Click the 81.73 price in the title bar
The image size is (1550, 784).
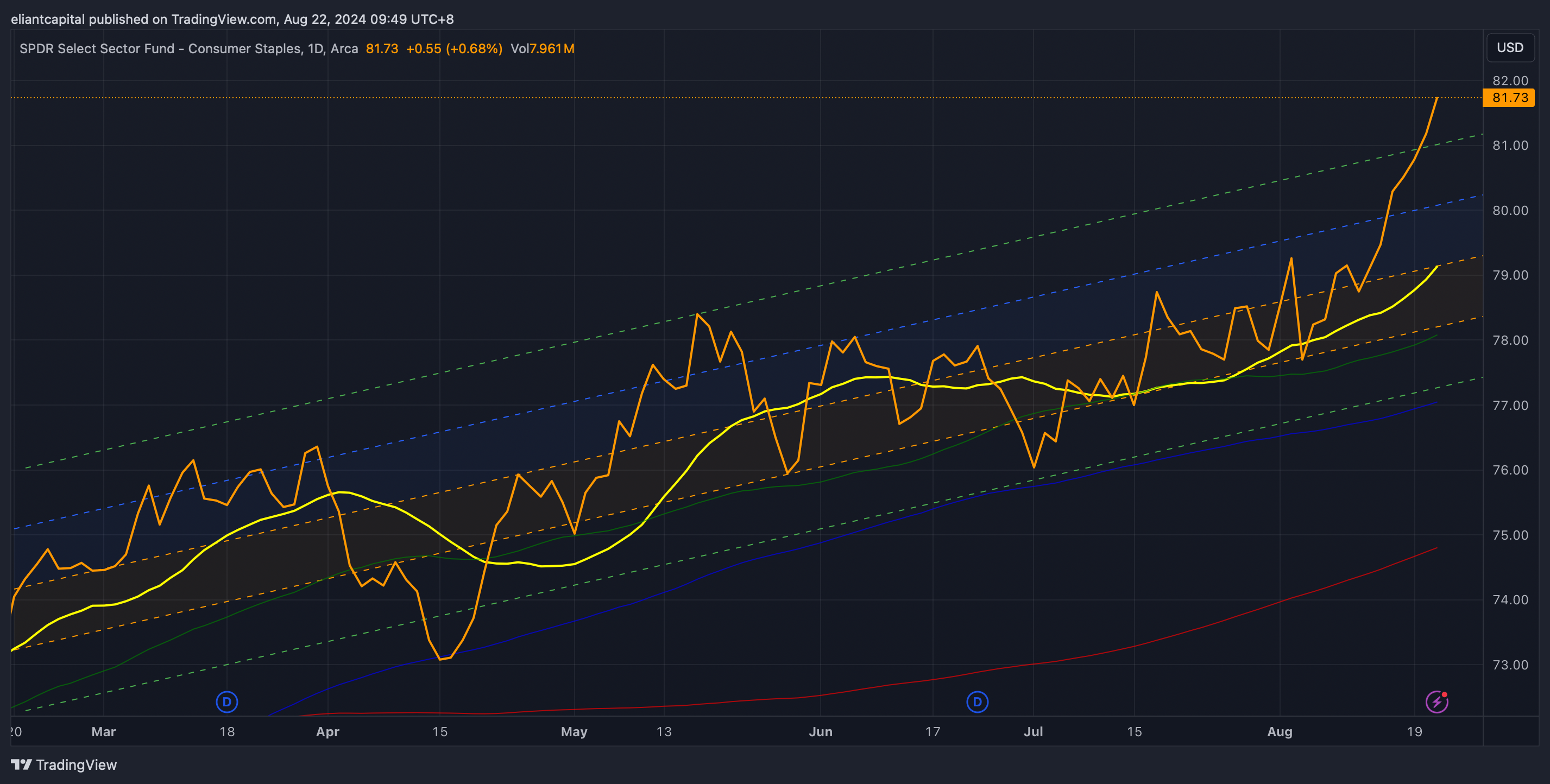(x=382, y=49)
